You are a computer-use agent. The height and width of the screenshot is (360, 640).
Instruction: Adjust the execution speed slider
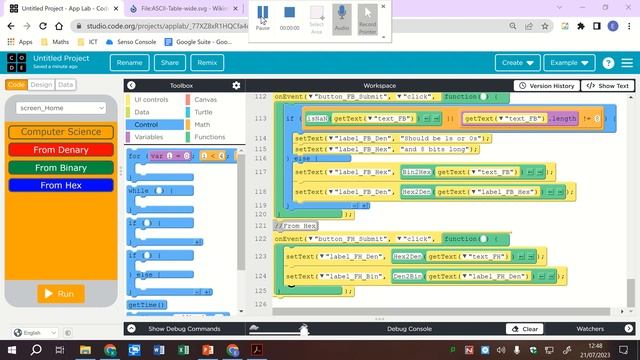(304, 329)
